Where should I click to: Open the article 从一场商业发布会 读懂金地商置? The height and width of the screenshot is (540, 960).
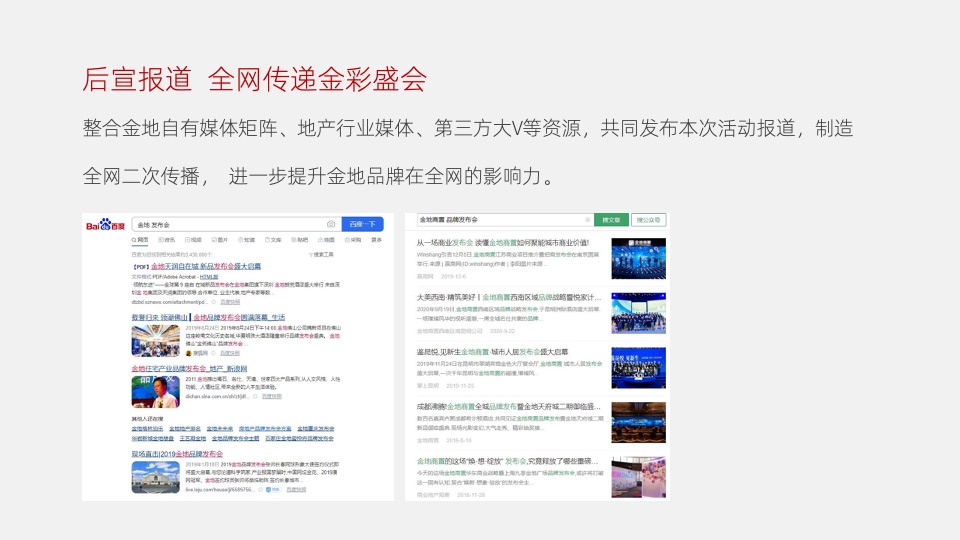(503, 243)
